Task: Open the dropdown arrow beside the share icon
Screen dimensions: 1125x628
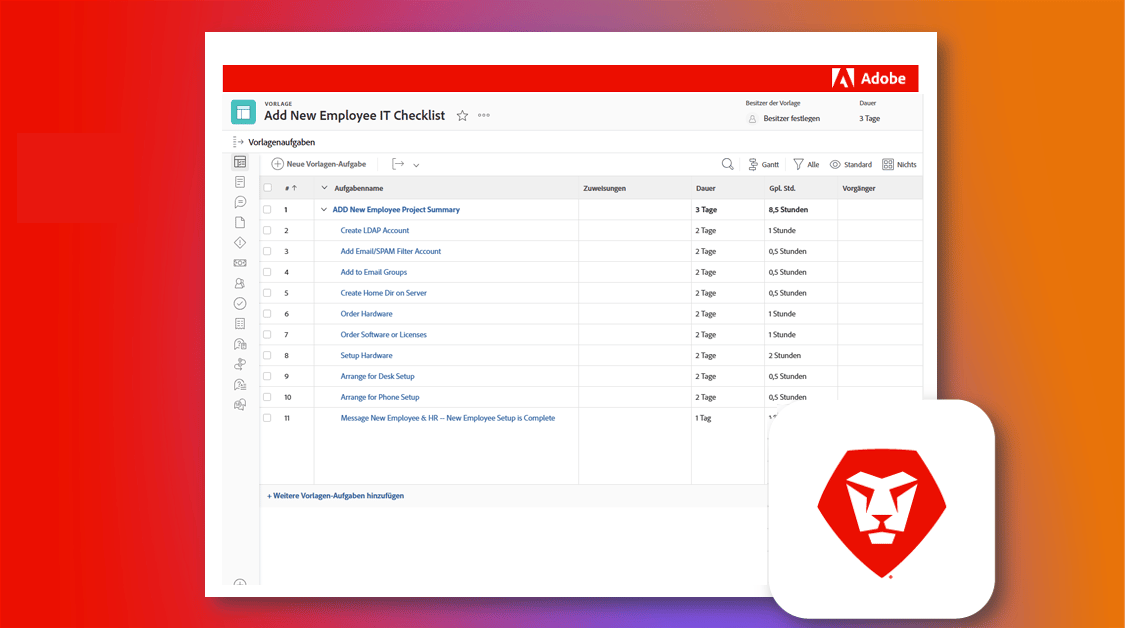Action: pyautogui.click(x=415, y=163)
